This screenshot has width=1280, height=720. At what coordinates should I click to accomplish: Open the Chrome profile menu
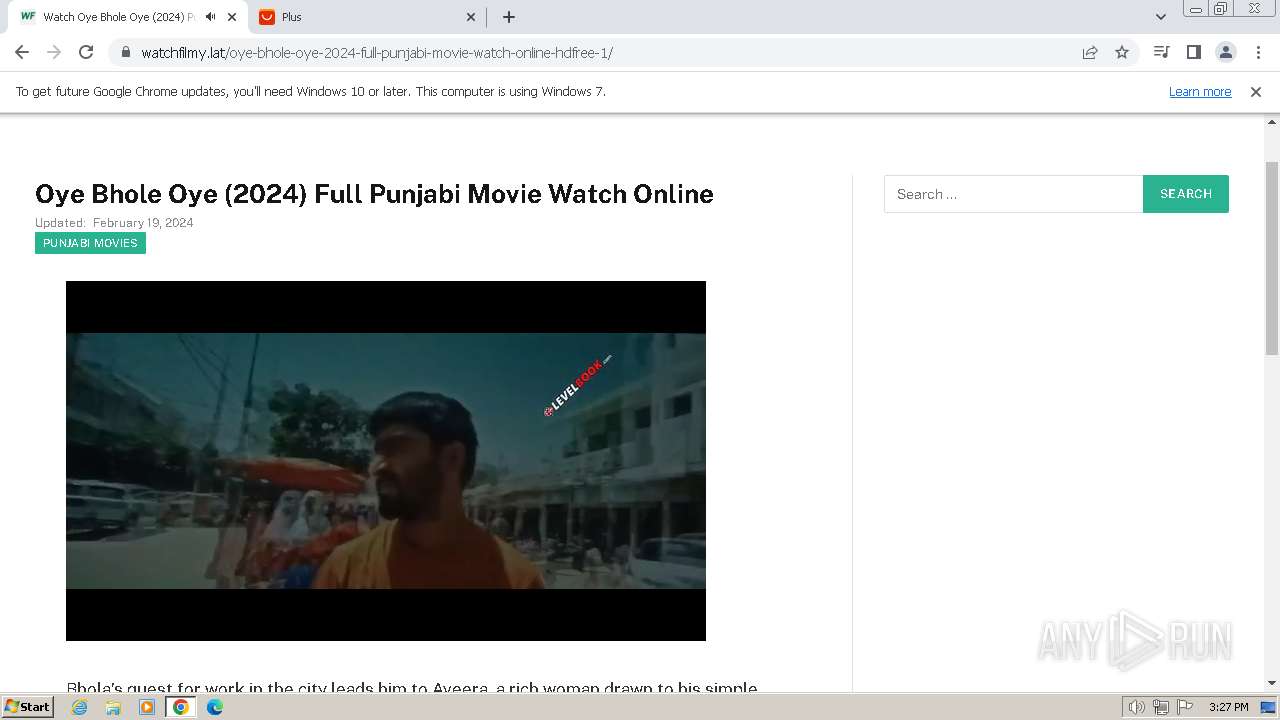click(1225, 52)
